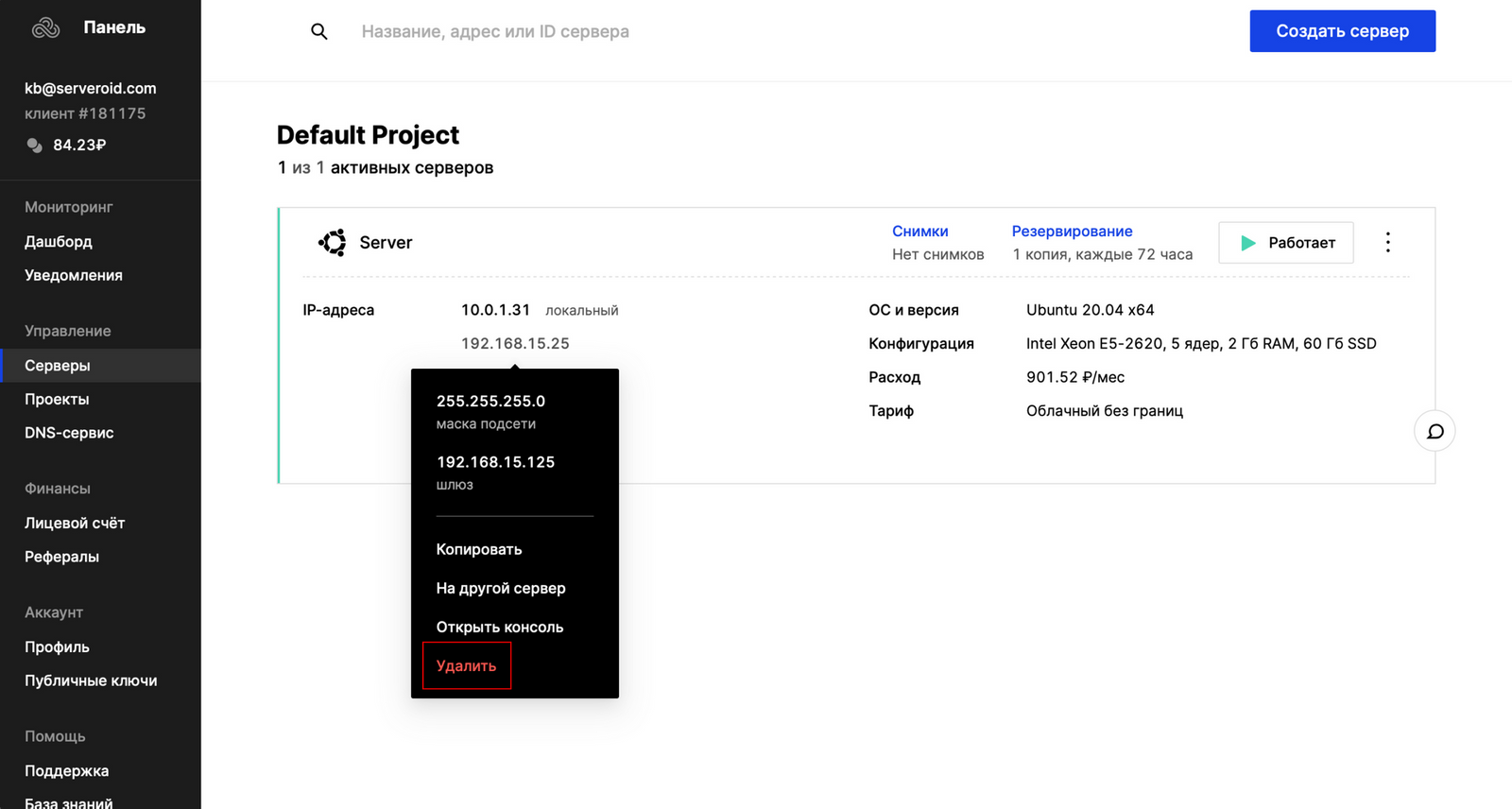Screen dimensions: 1512x809
Task: Open the support chat bubble
Action: 1435,431
